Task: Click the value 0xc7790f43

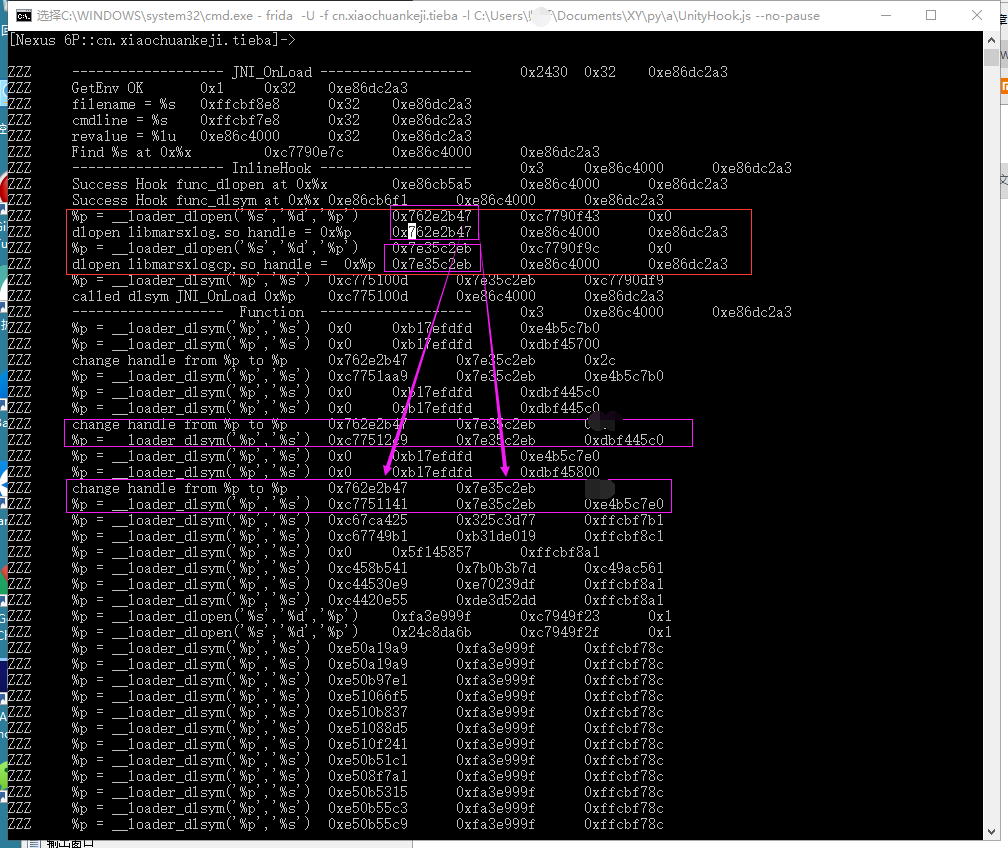Action: tap(559, 217)
